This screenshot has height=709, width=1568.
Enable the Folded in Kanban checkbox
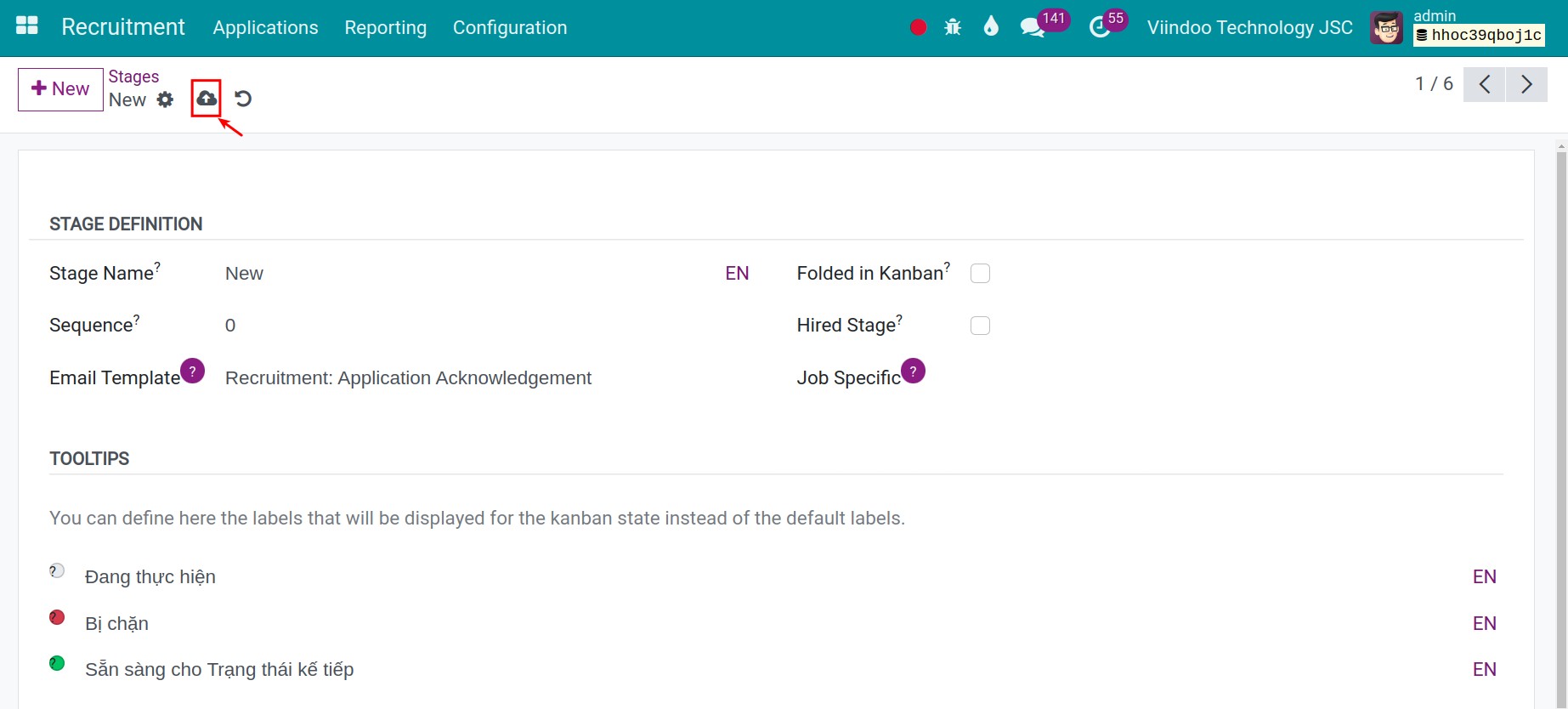[x=981, y=274]
